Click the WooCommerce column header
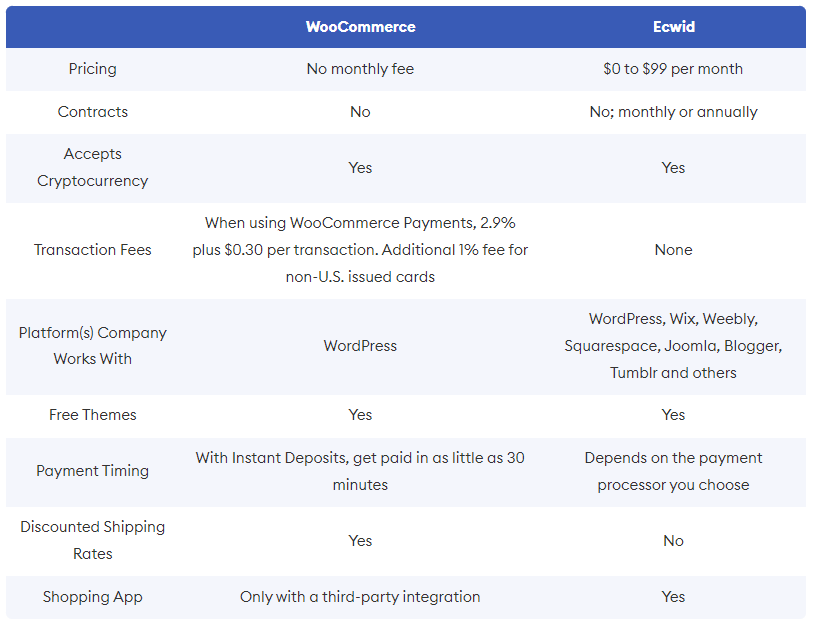This screenshot has width=813, height=632. click(360, 27)
